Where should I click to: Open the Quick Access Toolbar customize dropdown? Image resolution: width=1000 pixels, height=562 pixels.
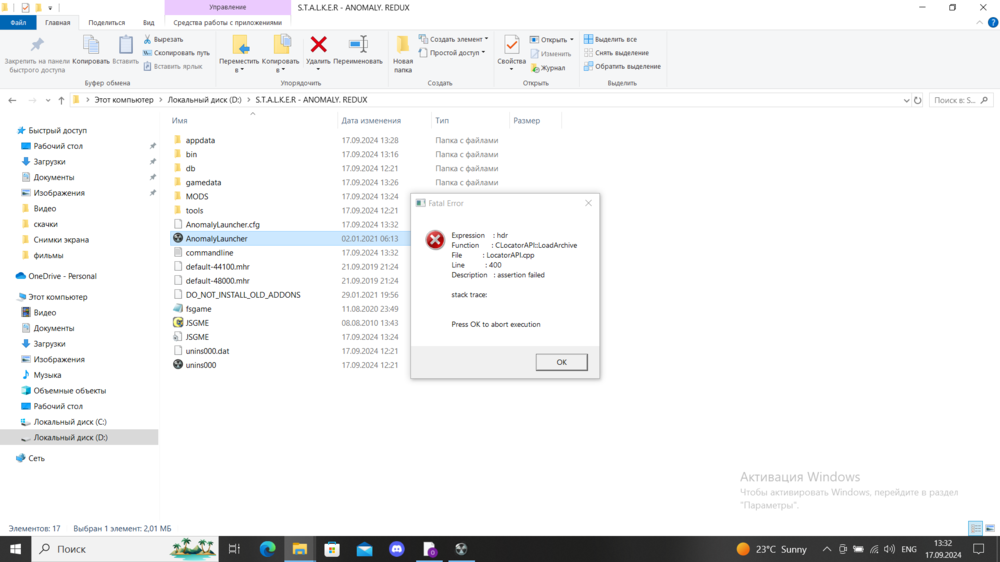click(x=50, y=8)
